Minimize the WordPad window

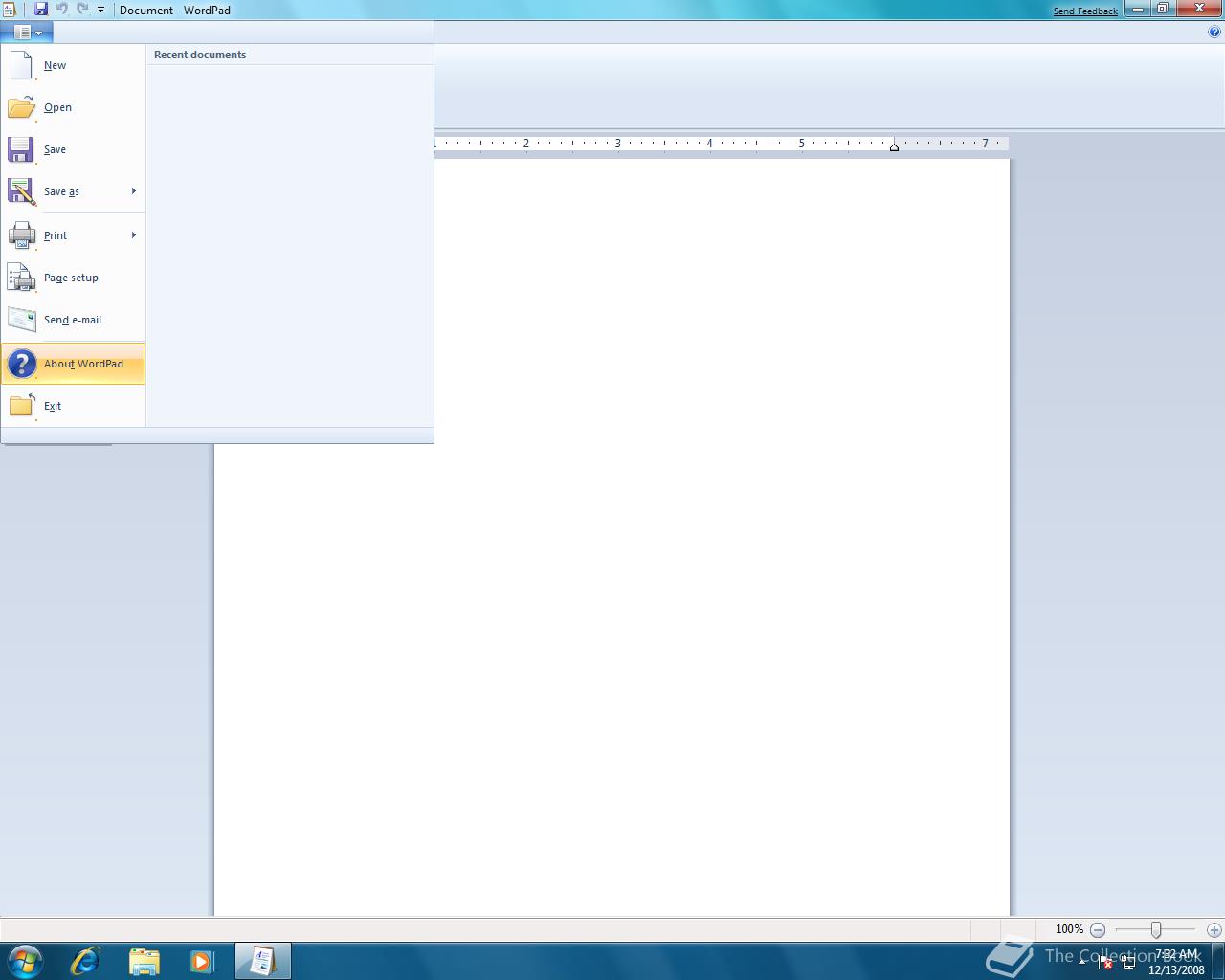pyautogui.click(x=1137, y=9)
